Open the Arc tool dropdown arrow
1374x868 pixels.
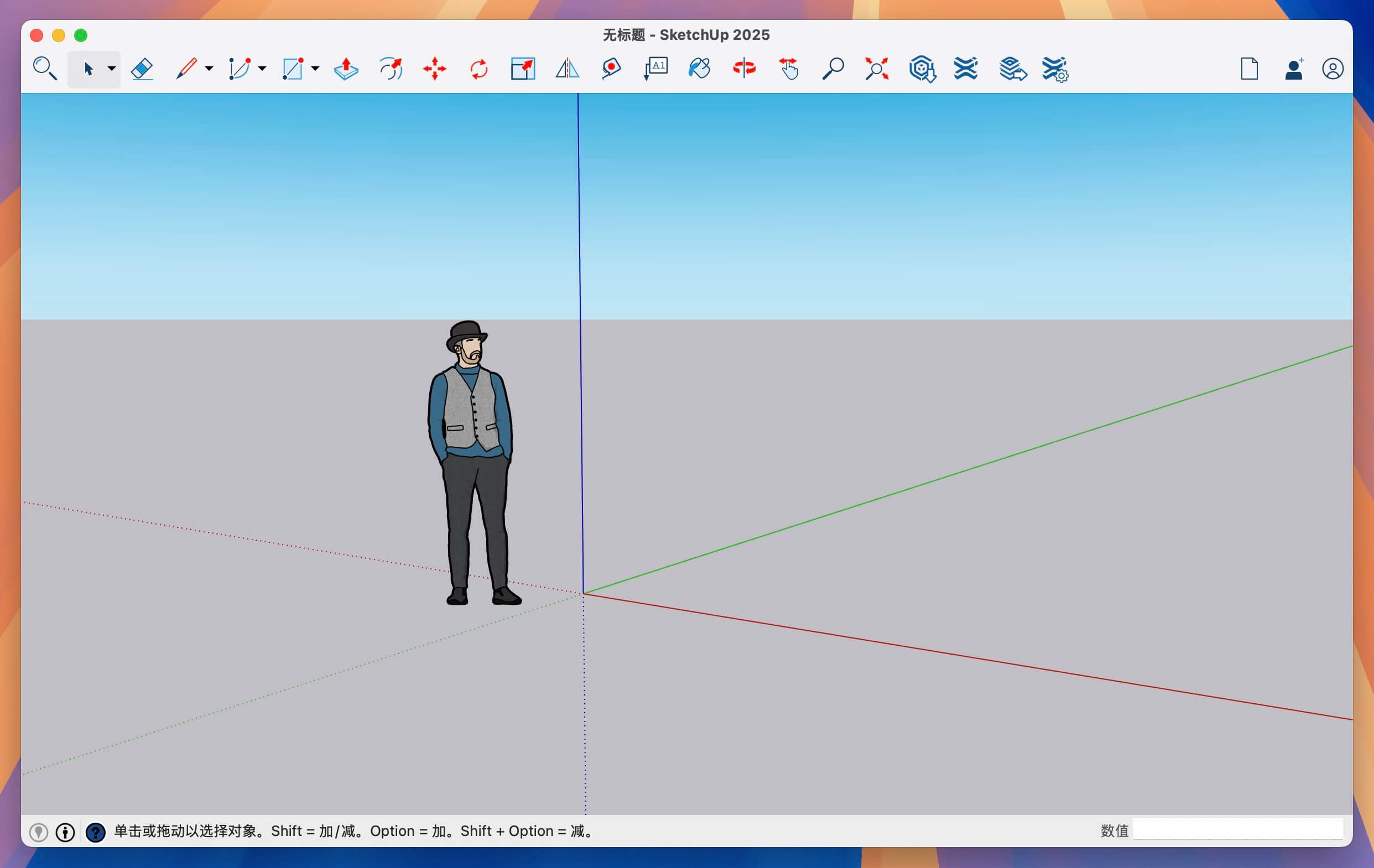tap(262, 69)
